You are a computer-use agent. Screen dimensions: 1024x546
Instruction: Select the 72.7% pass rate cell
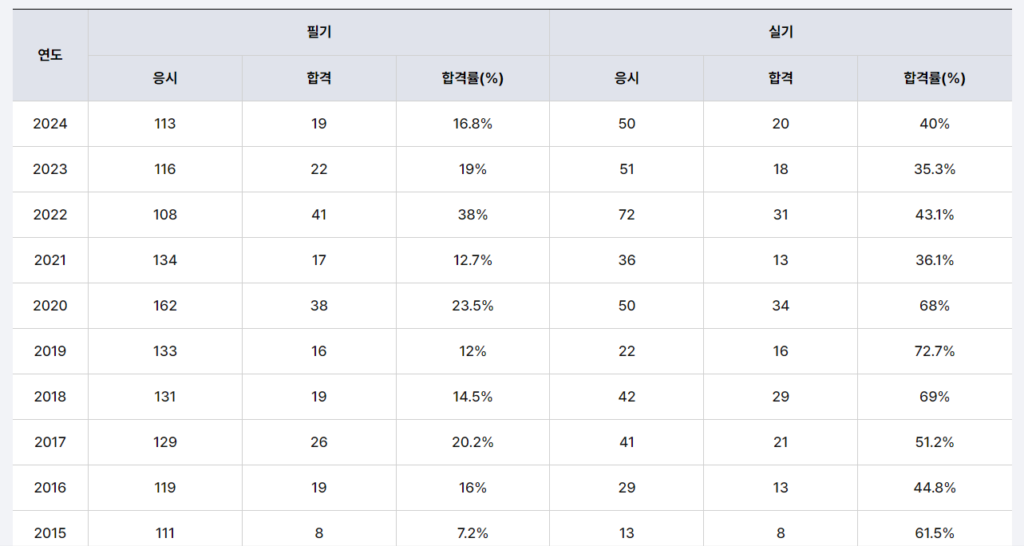(x=934, y=351)
